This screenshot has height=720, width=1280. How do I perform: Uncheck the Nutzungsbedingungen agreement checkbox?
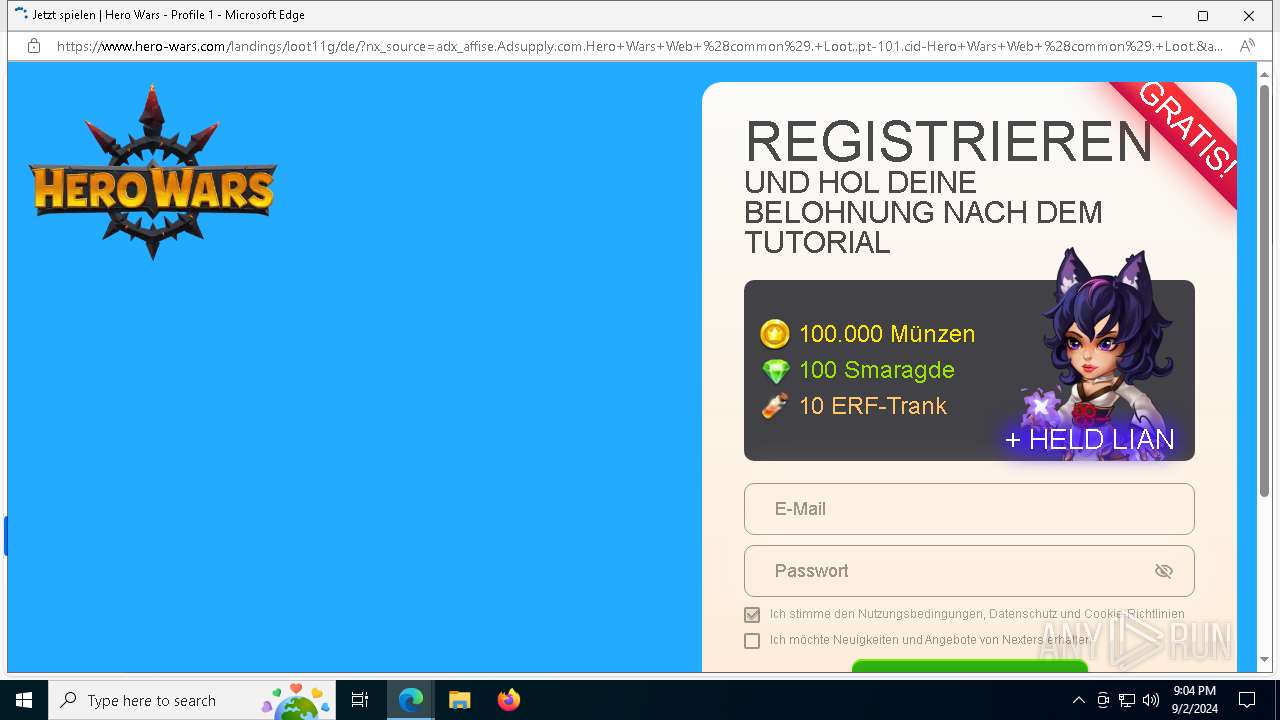click(752, 615)
